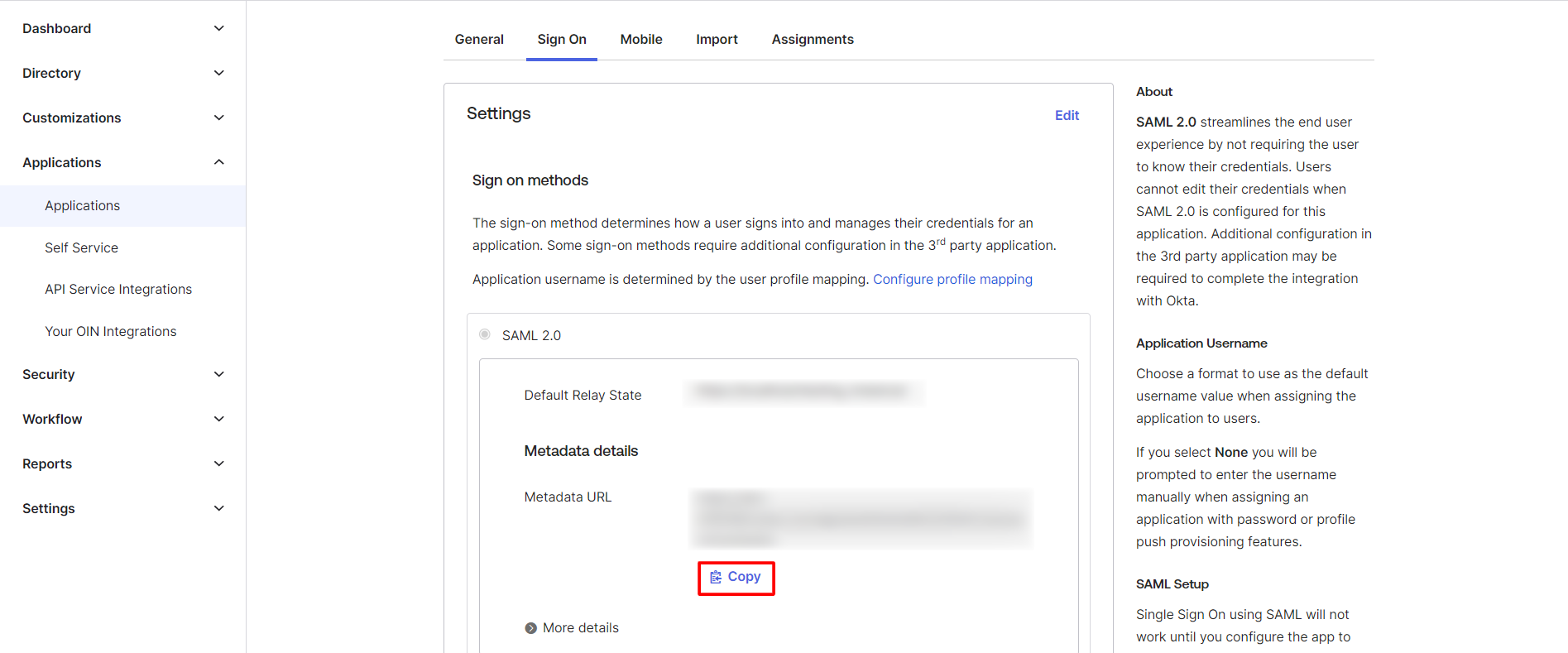This screenshot has width=1568, height=653.
Task: Open the Import tab
Action: (x=717, y=39)
